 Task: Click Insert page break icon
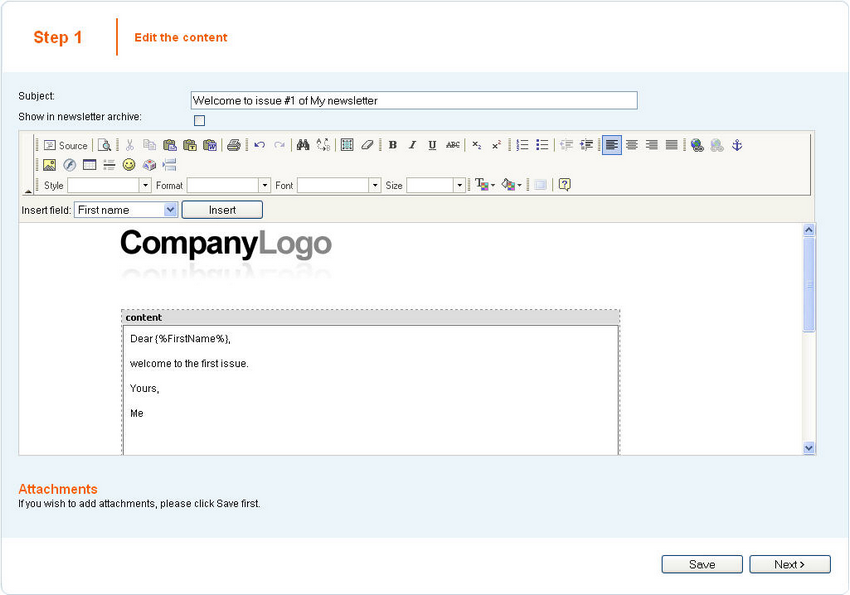169,165
